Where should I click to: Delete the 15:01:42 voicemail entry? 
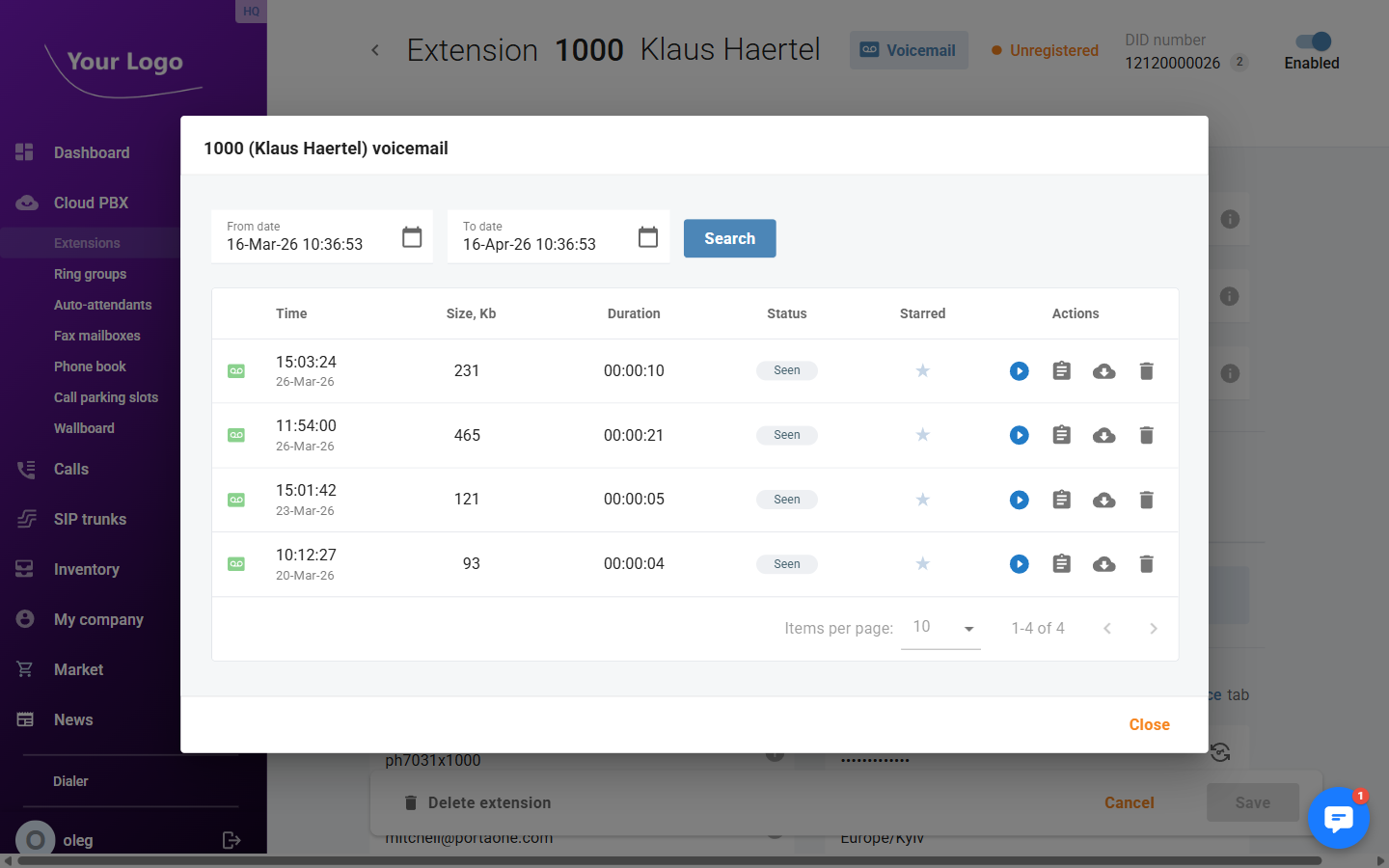[1146, 500]
